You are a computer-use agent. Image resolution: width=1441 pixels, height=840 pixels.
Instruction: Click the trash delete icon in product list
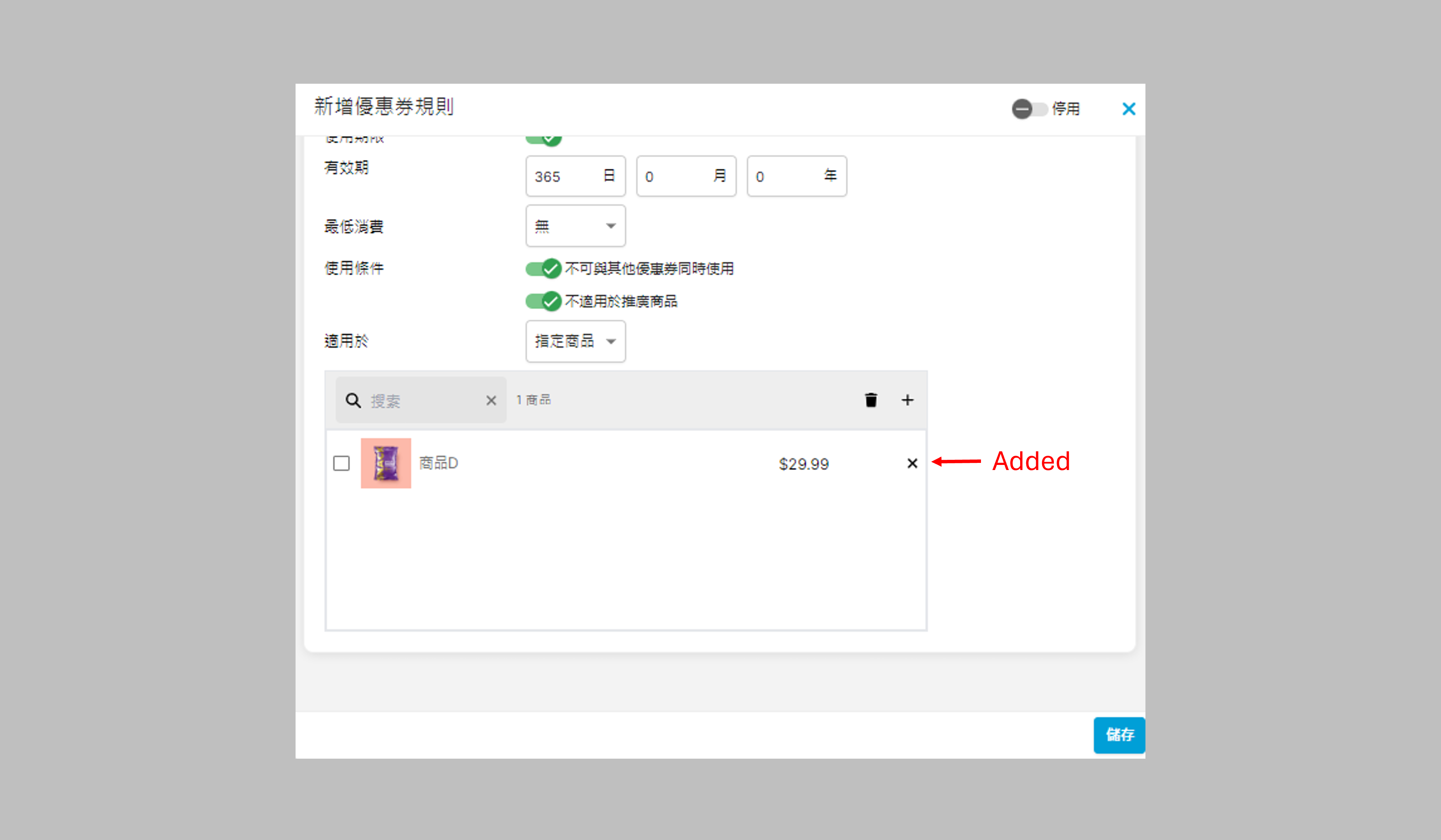pos(870,400)
